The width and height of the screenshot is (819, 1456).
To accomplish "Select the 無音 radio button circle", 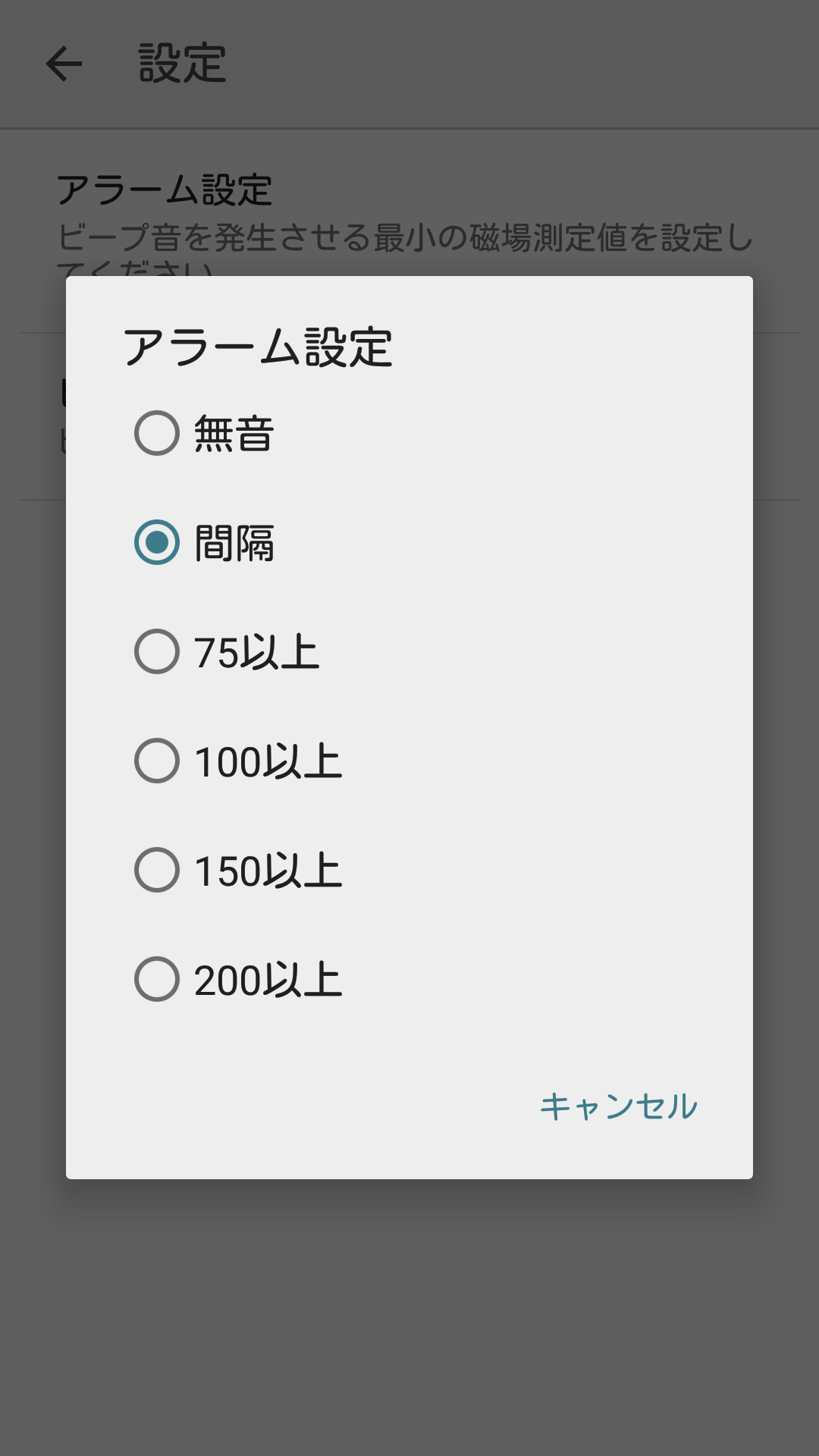I will coord(157,433).
